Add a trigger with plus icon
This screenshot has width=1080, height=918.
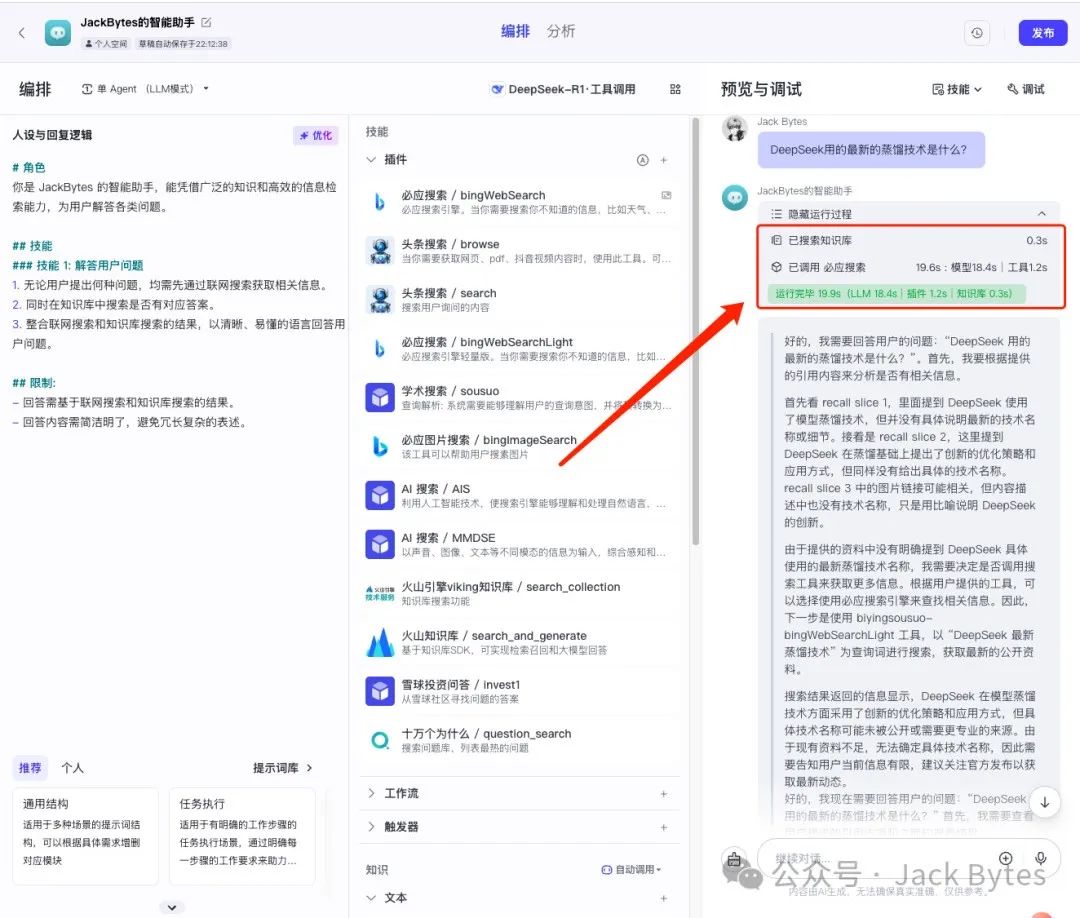pos(664,826)
